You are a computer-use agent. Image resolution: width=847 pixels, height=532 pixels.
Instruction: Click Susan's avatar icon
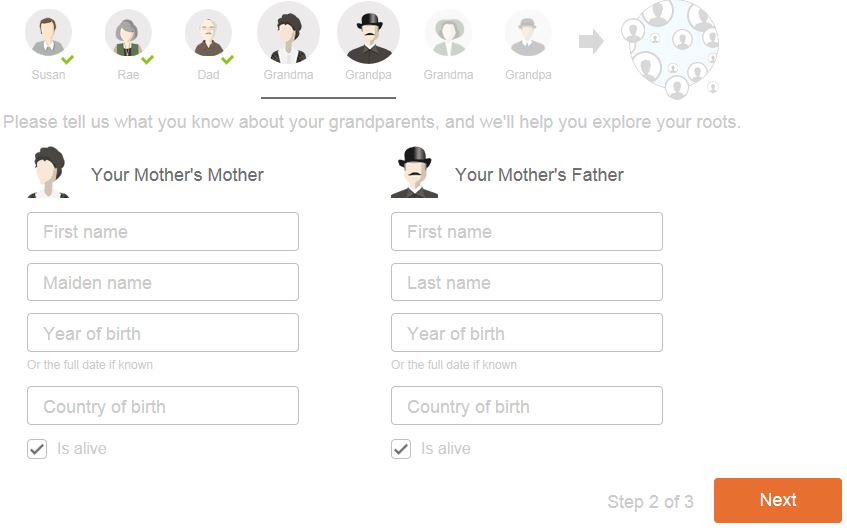point(48,34)
